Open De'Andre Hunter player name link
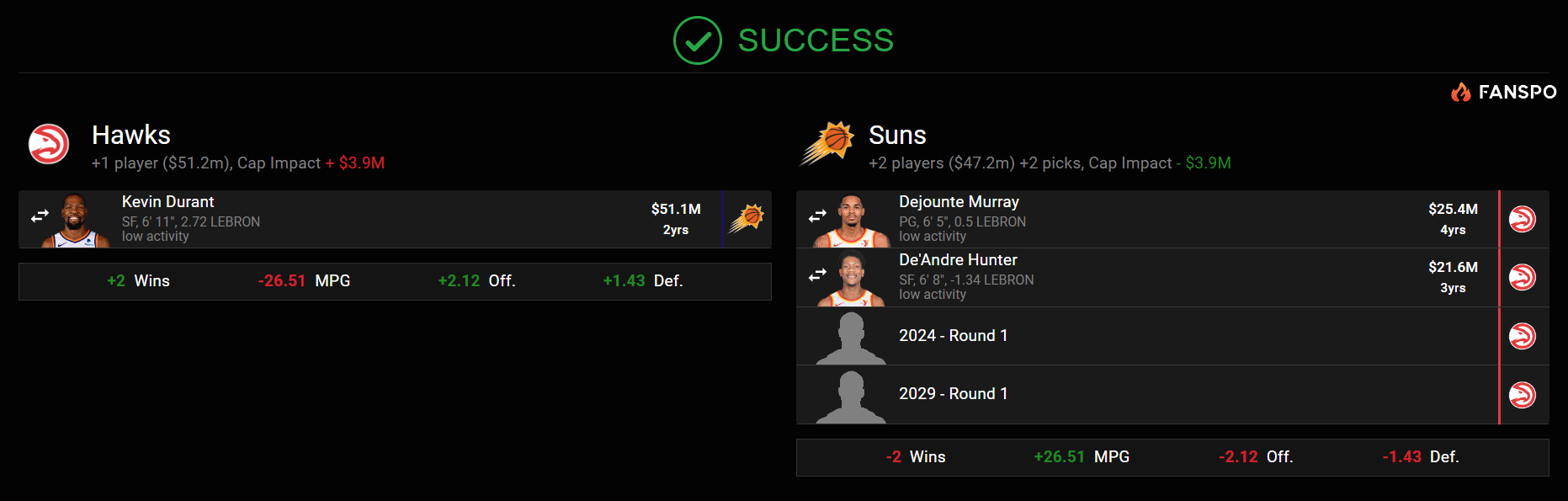This screenshot has height=501, width=1568. coord(958,260)
